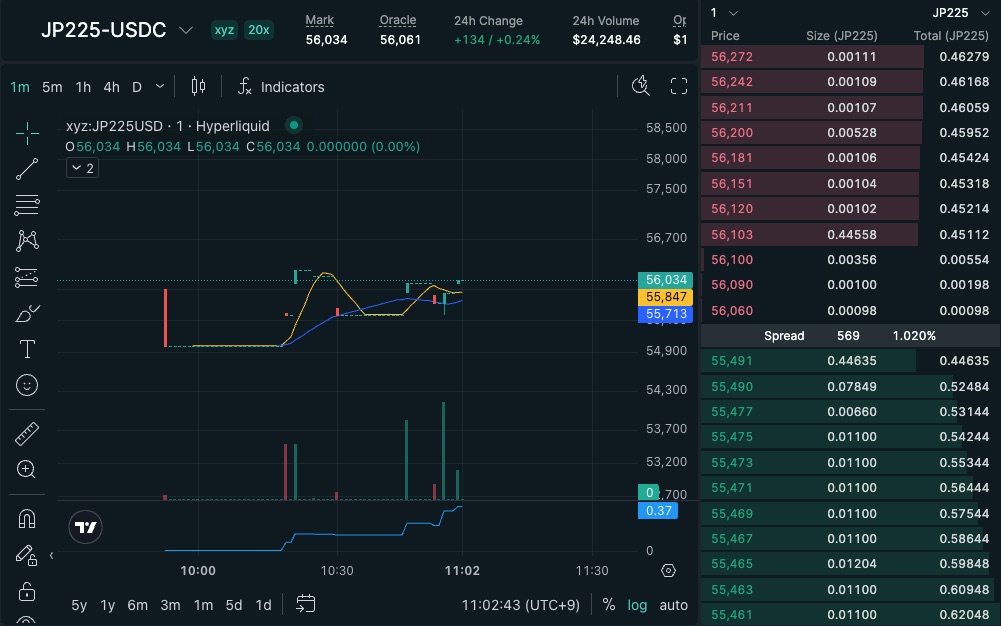1001x626 pixels.
Task: Set chart range to 1y
Action: pos(108,605)
